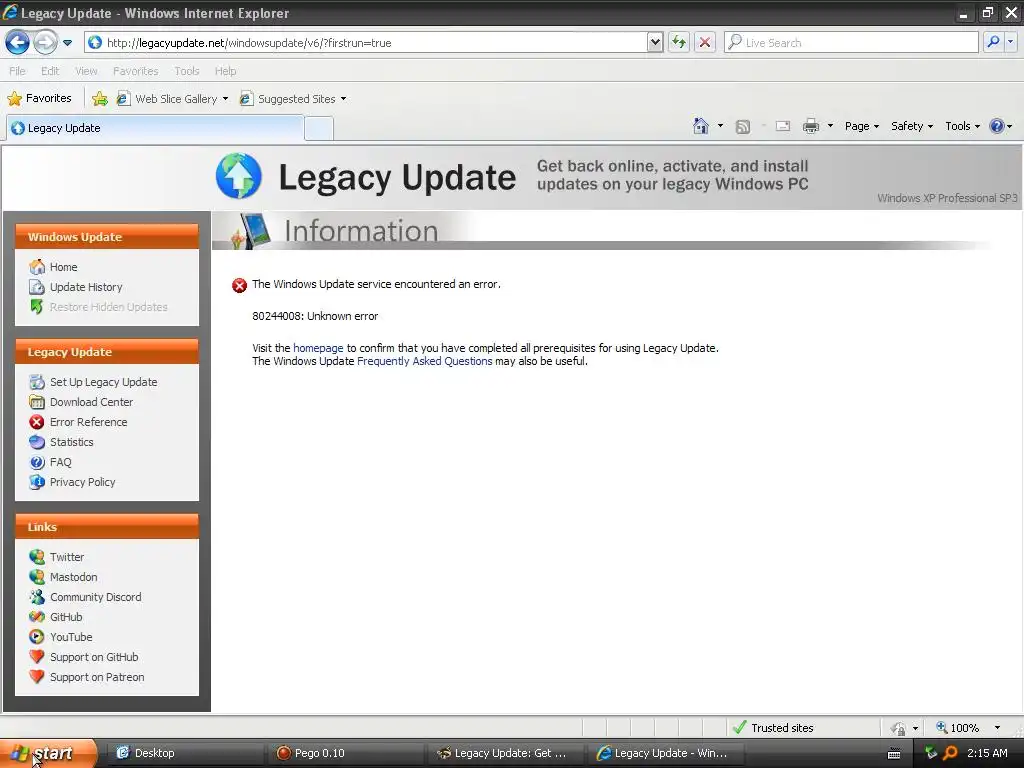Image resolution: width=1024 pixels, height=768 pixels.
Task: Click the Back navigation arrow button
Action: (x=17, y=43)
